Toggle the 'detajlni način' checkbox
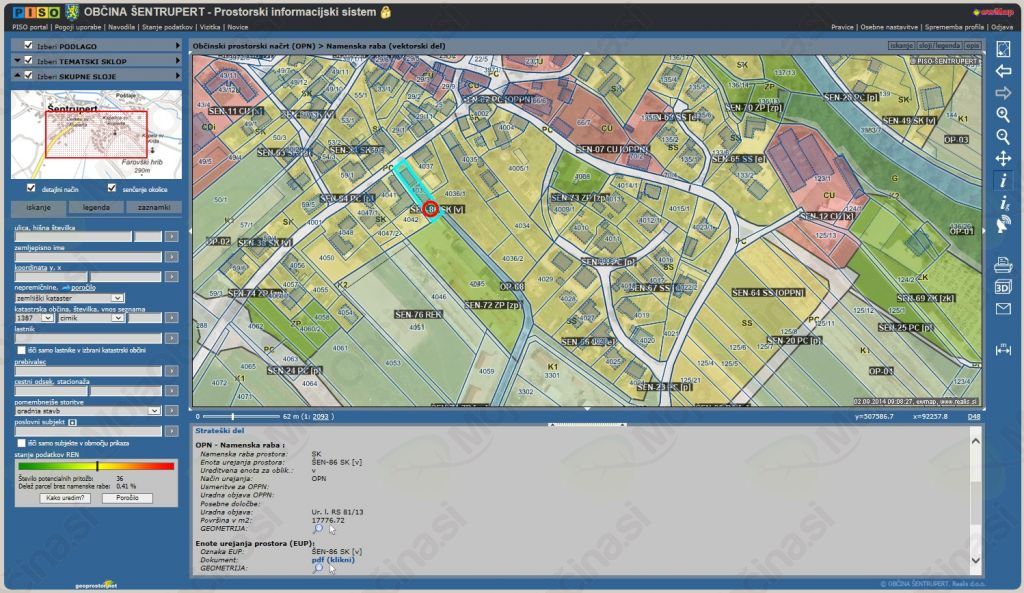 32,188
